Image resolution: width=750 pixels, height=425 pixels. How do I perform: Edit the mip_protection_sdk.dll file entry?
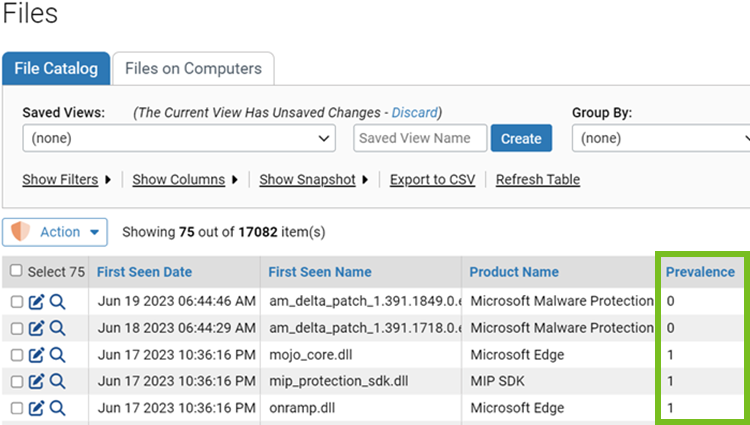36,381
